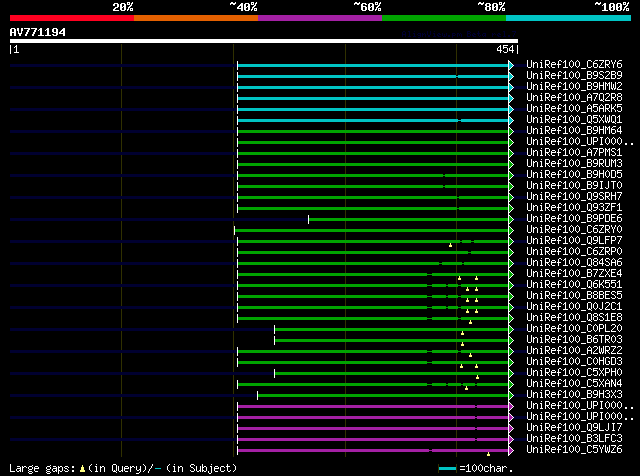
Task: Select the UniRef100_B9HM64 label
Action: [574, 131]
